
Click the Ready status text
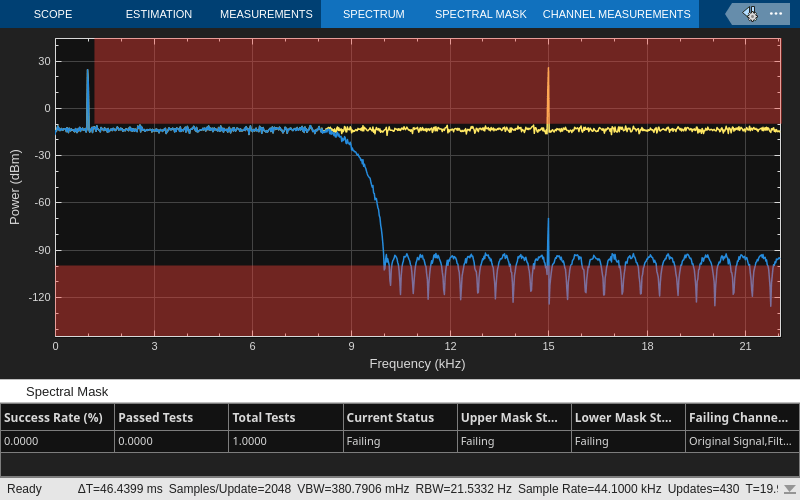[x=24, y=489]
